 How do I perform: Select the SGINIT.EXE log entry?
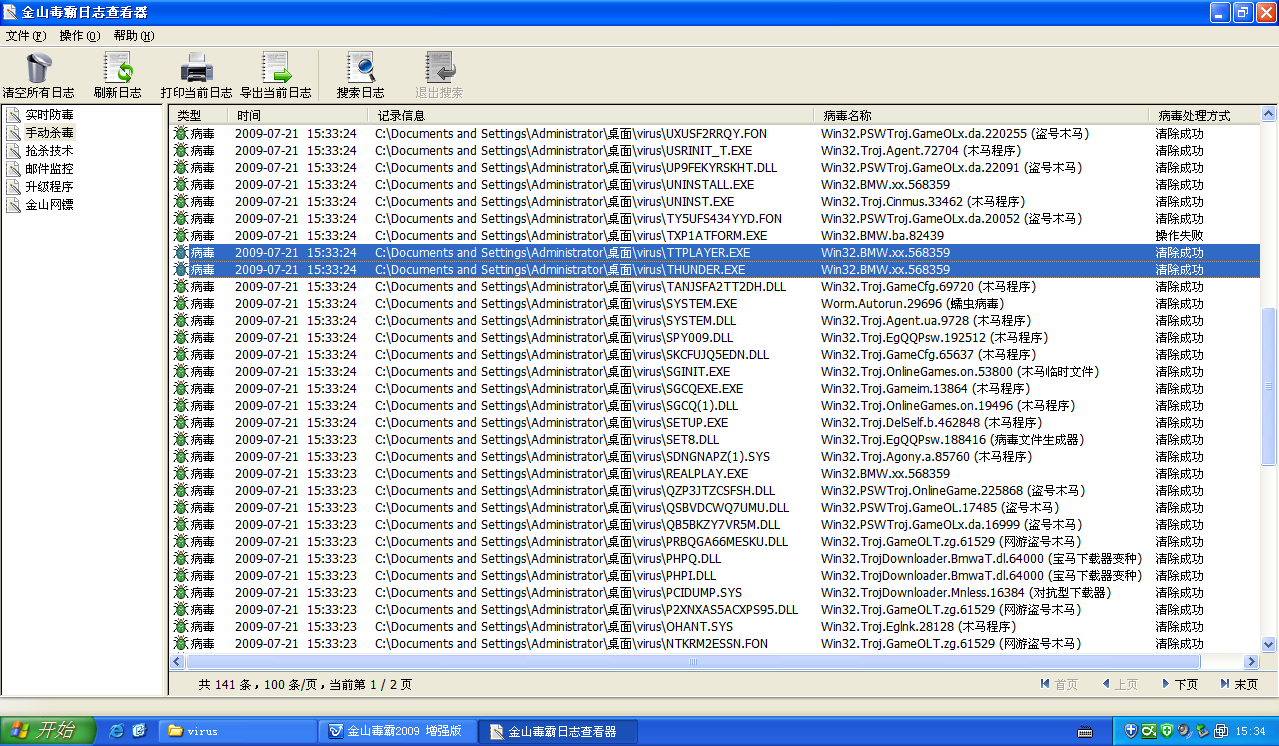coord(715,372)
